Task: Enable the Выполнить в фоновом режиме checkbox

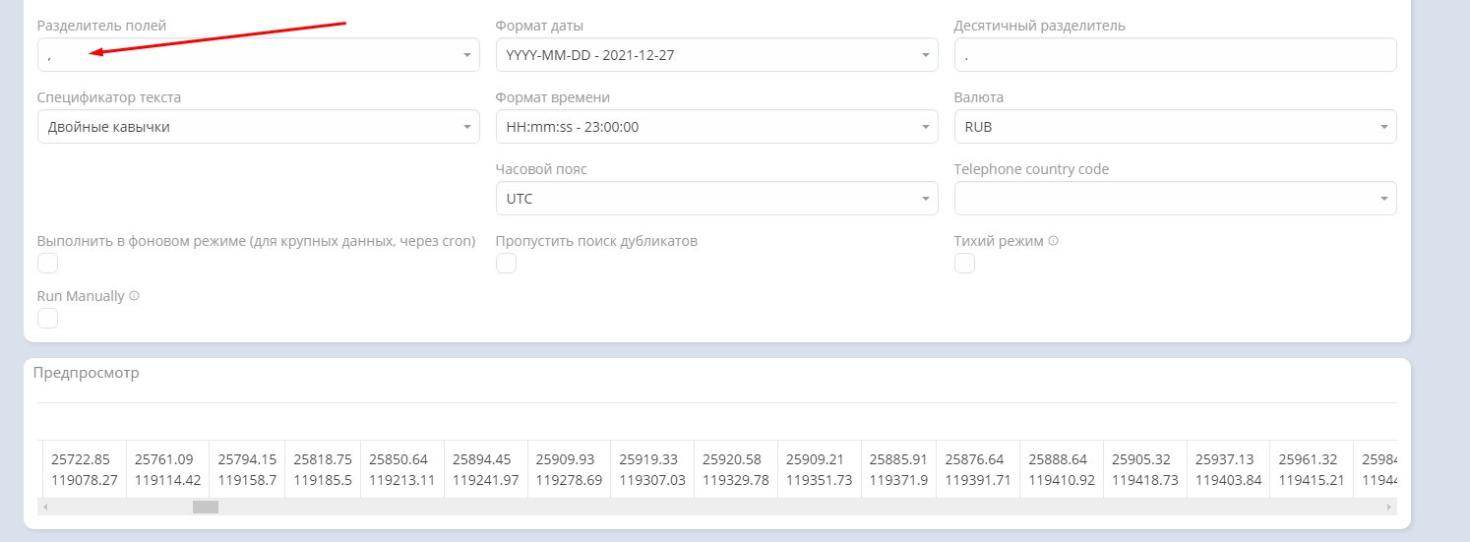Action: (x=47, y=263)
